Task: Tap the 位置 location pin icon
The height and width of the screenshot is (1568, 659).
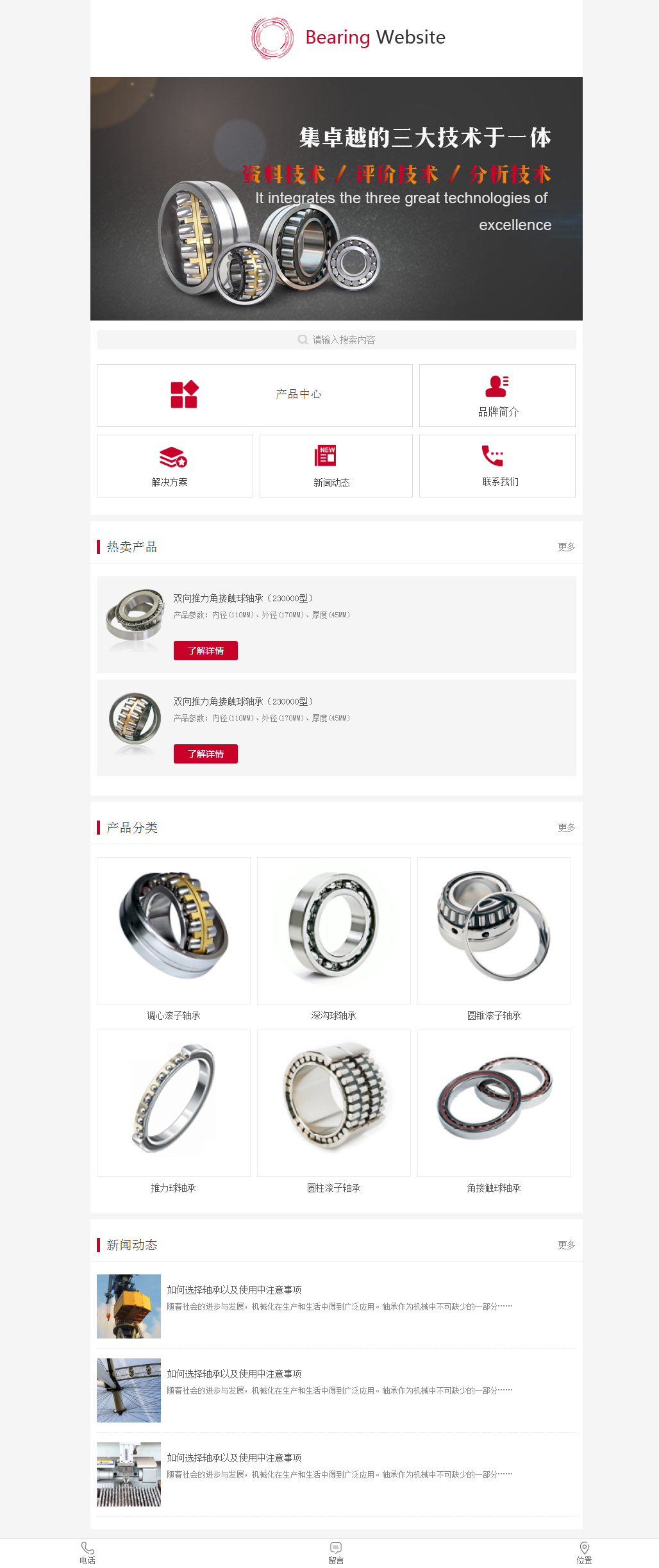Action: pyautogui.click(x=584, y=1548)
